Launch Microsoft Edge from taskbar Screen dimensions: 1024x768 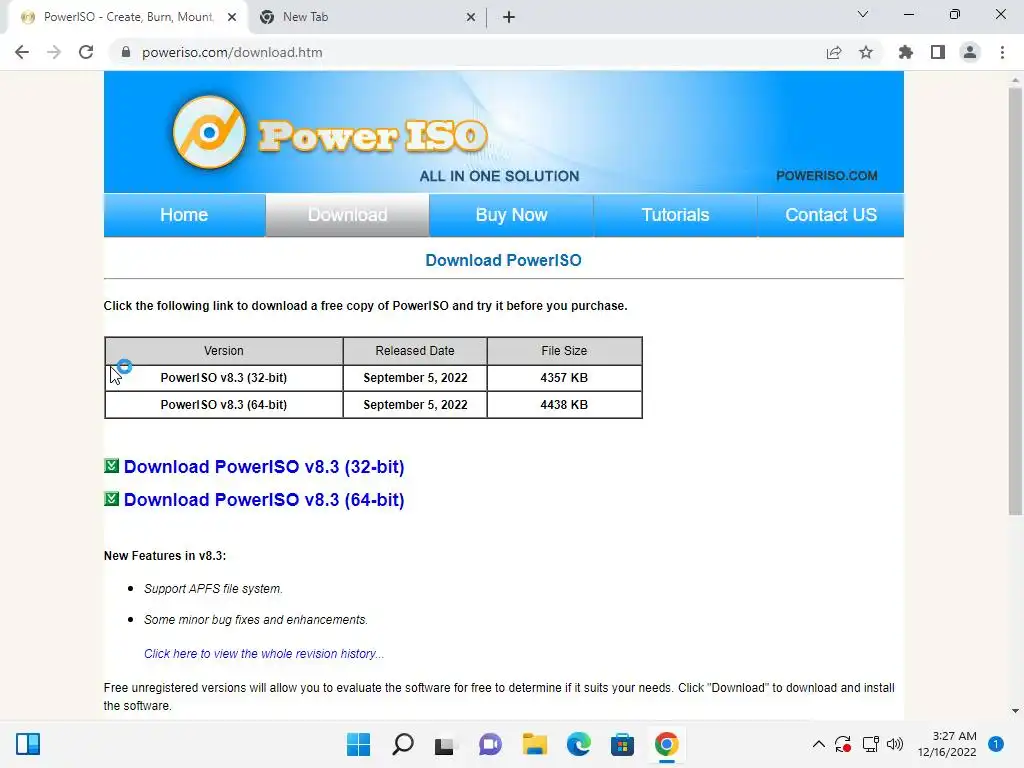578,744
